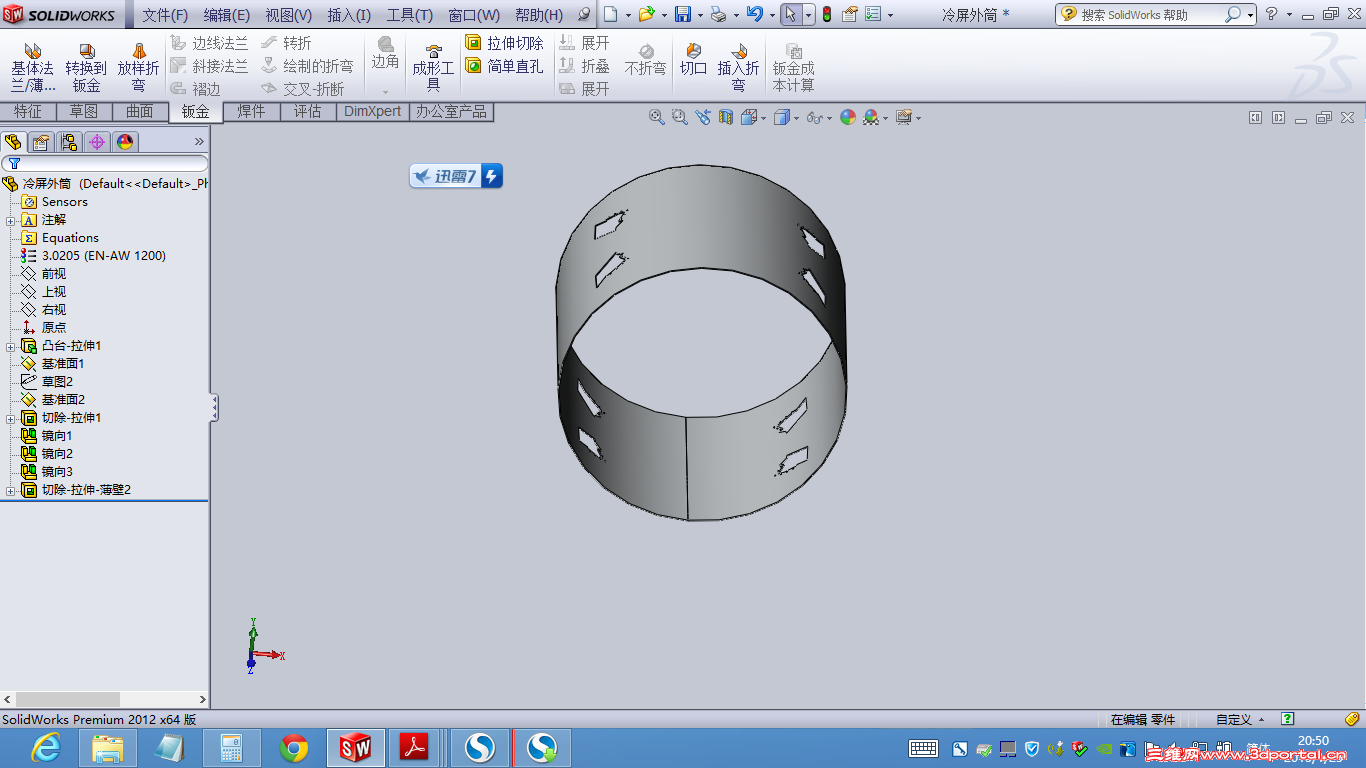Open the ConfigurationManager tab in left panel
Image resolution: width=1366 pixels, height=768 pixels.
[69, 142]
